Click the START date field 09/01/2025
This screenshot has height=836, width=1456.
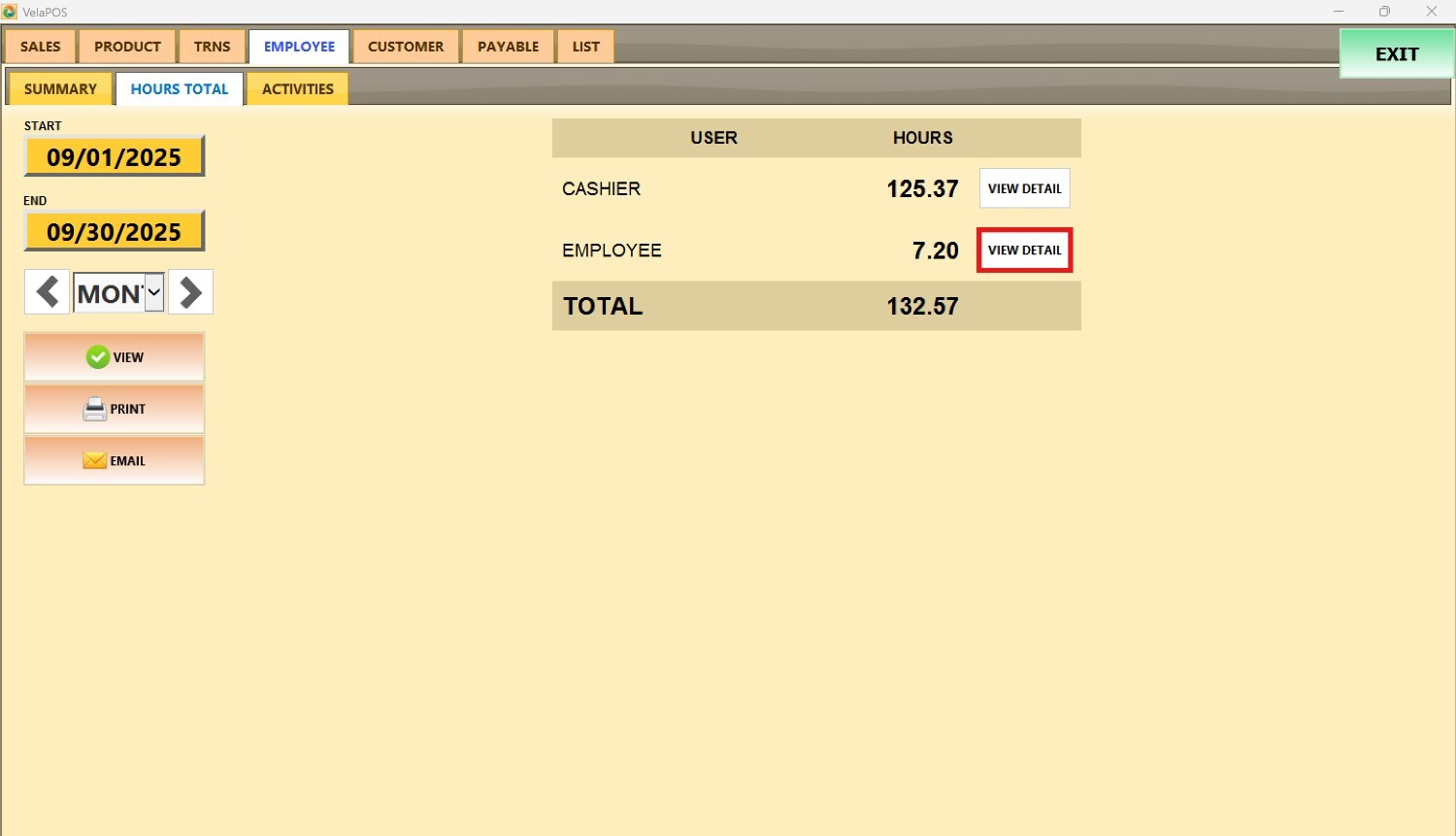(x=115, y=157)
